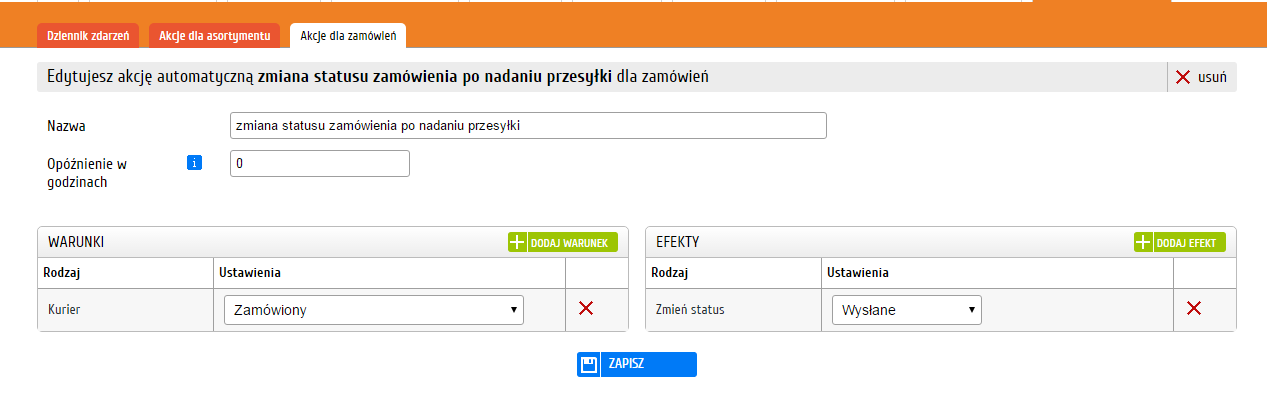
Task: Open the Zmień status dropdown showing Wysłane
Action: [907, 310]
